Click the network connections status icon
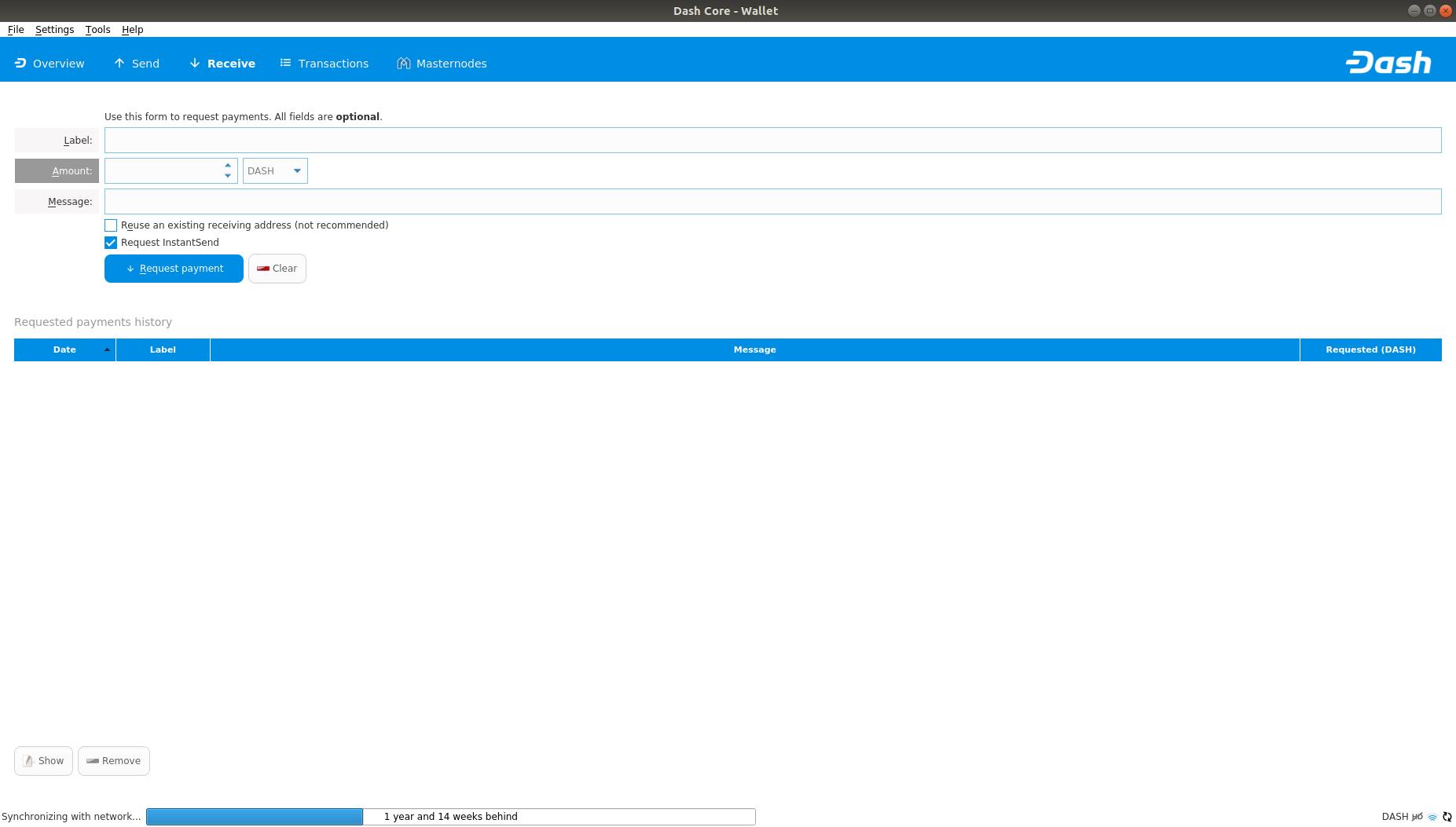The image size is (1456, 827). 1432,817
